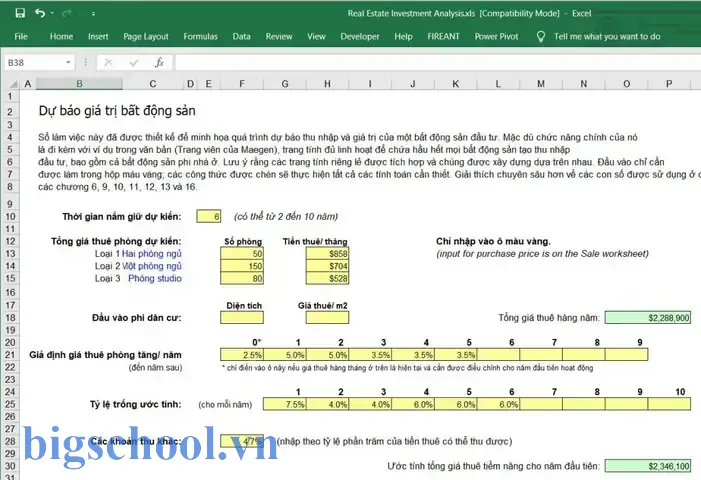Click the greyed Redo icon
Image resolution: width=701 pixels, height=480 pixels.
(x=67, y=13)
